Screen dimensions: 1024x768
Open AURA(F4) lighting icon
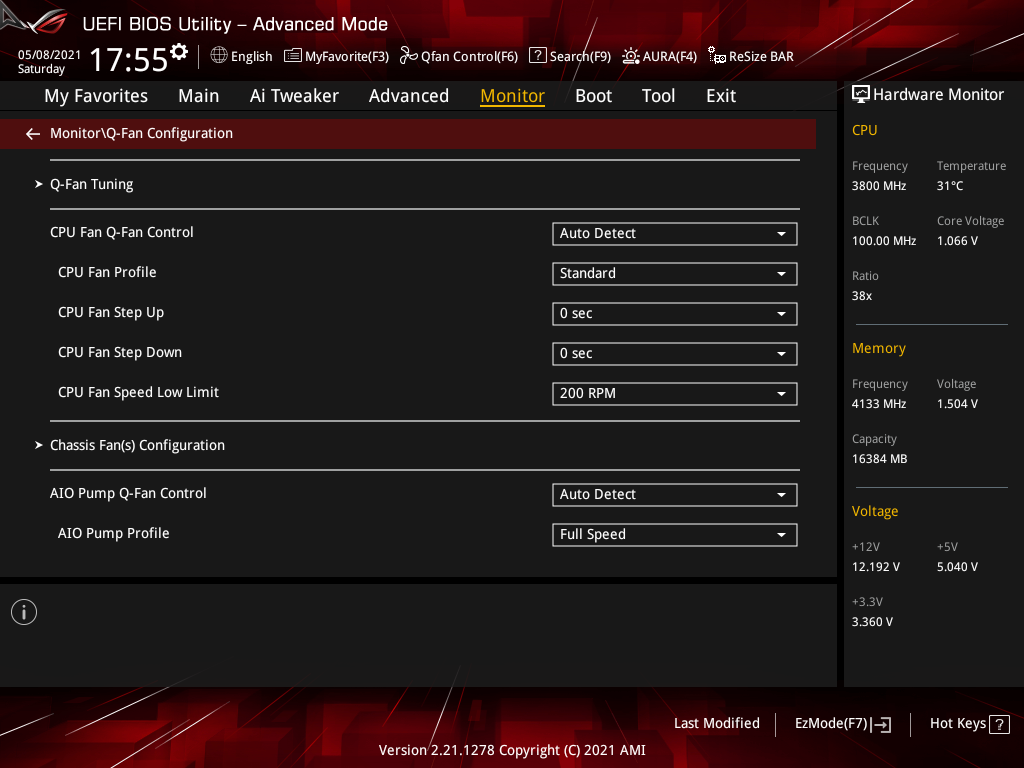click(630, 56)
